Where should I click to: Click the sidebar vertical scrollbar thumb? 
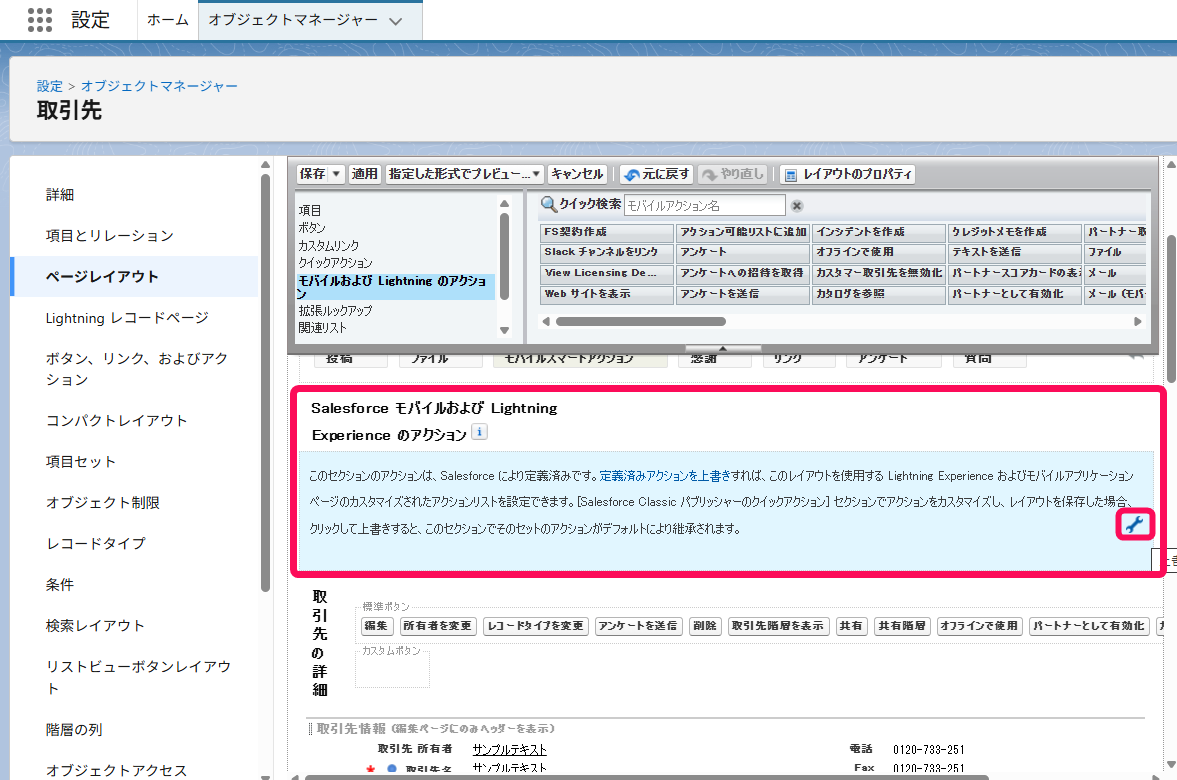(265, 383)
